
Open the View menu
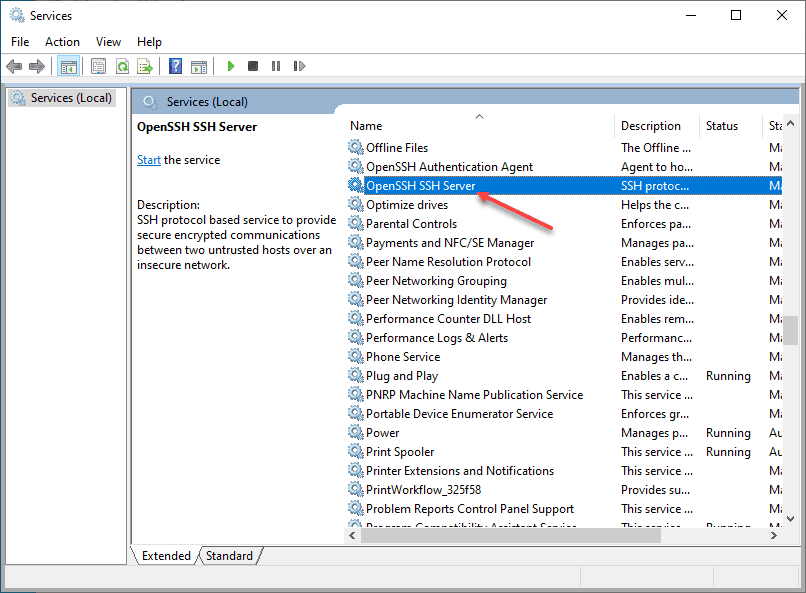coord(108,42)
